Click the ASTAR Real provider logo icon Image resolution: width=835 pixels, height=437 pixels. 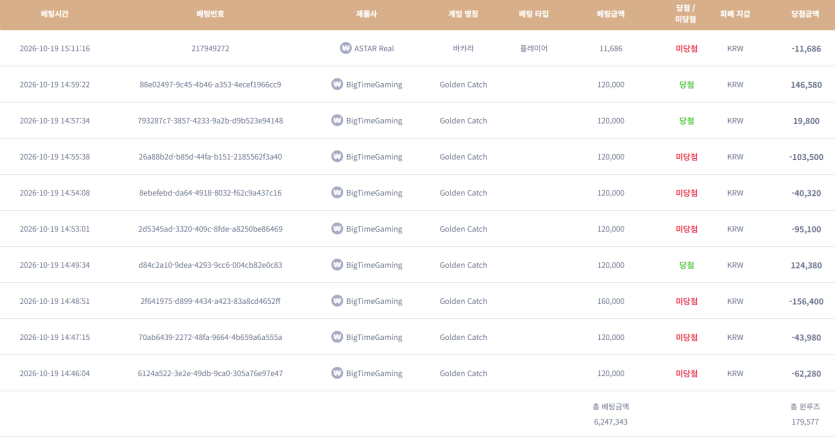[x=346, y=48]
